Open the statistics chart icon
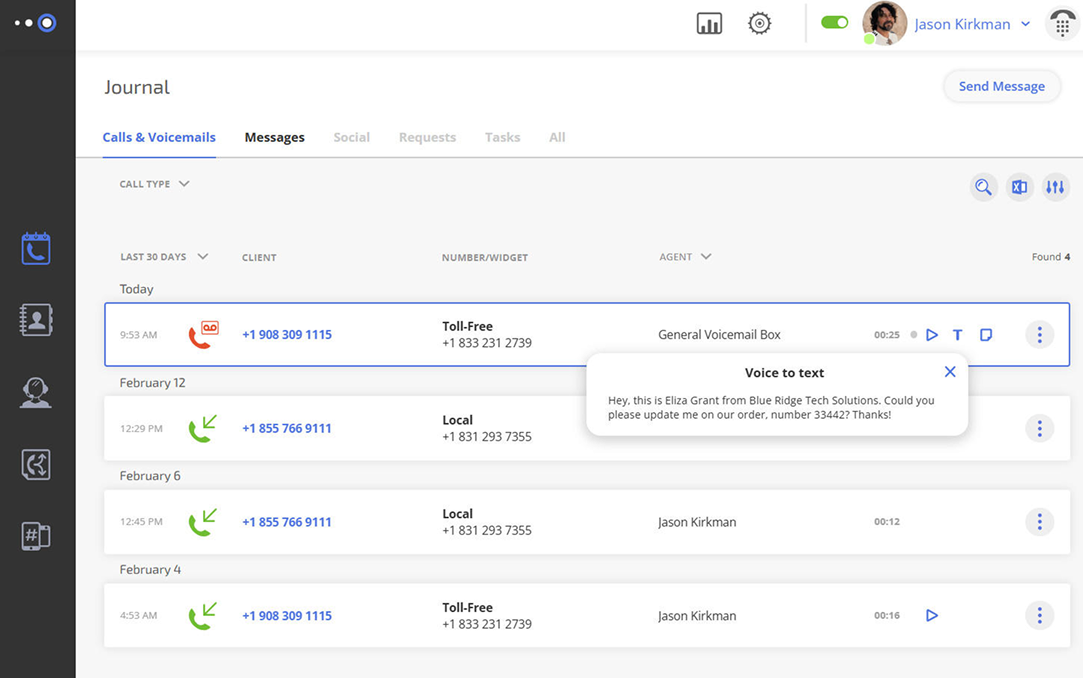The height and width of the screenshot is (678, 1083). tap(709, 24)
